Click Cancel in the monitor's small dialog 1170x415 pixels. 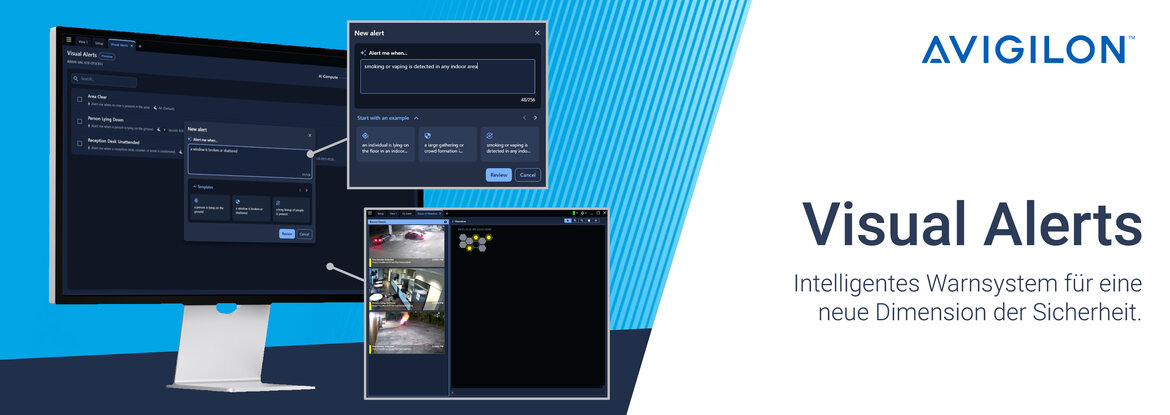[x=304, y=234]
